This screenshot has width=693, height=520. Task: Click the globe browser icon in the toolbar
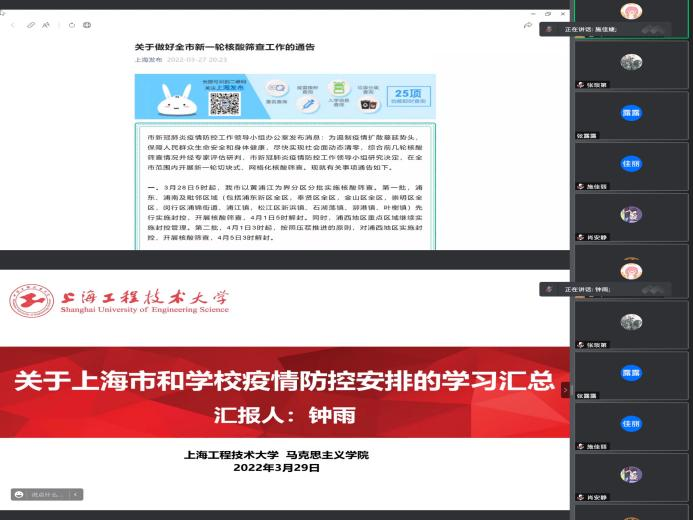pyautogui.click(x=87, y=25)
